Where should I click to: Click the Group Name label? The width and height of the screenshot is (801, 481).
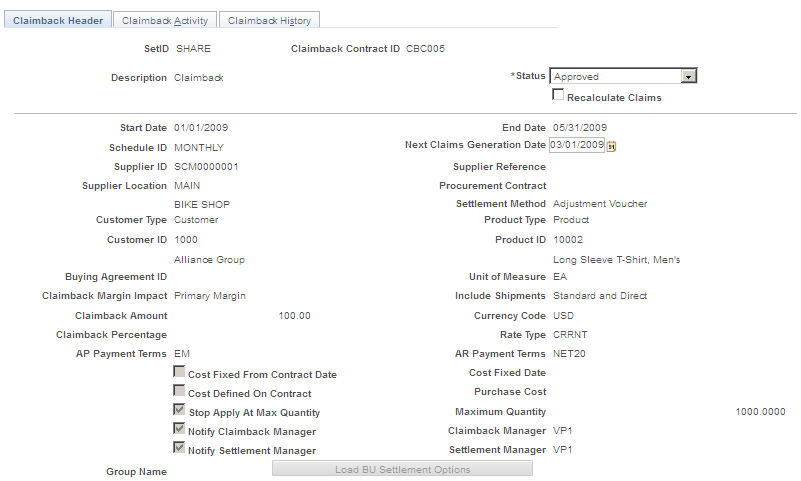pos(136,472)
